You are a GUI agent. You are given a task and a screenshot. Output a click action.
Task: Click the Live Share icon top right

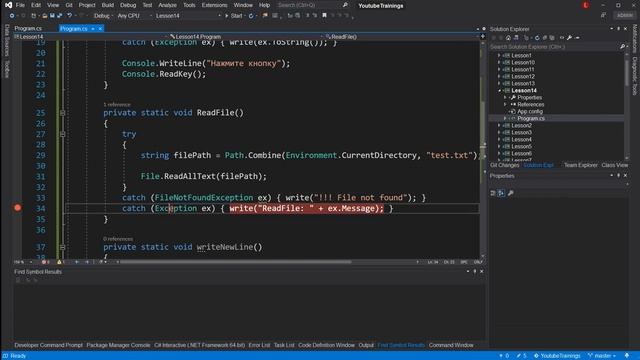603,16
